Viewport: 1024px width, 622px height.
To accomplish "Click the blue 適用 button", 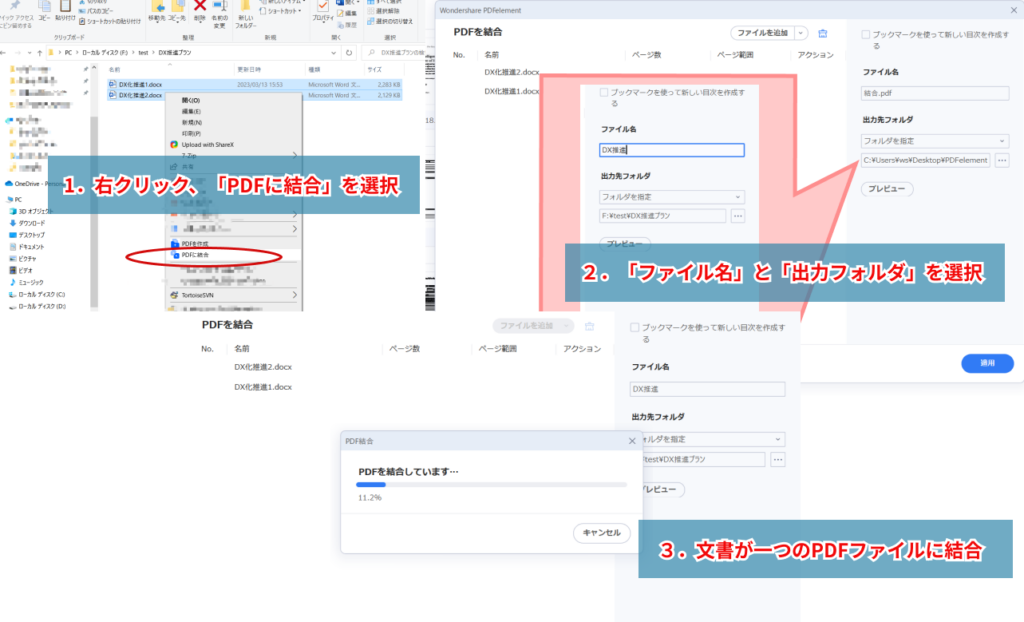I will point(987,363).
